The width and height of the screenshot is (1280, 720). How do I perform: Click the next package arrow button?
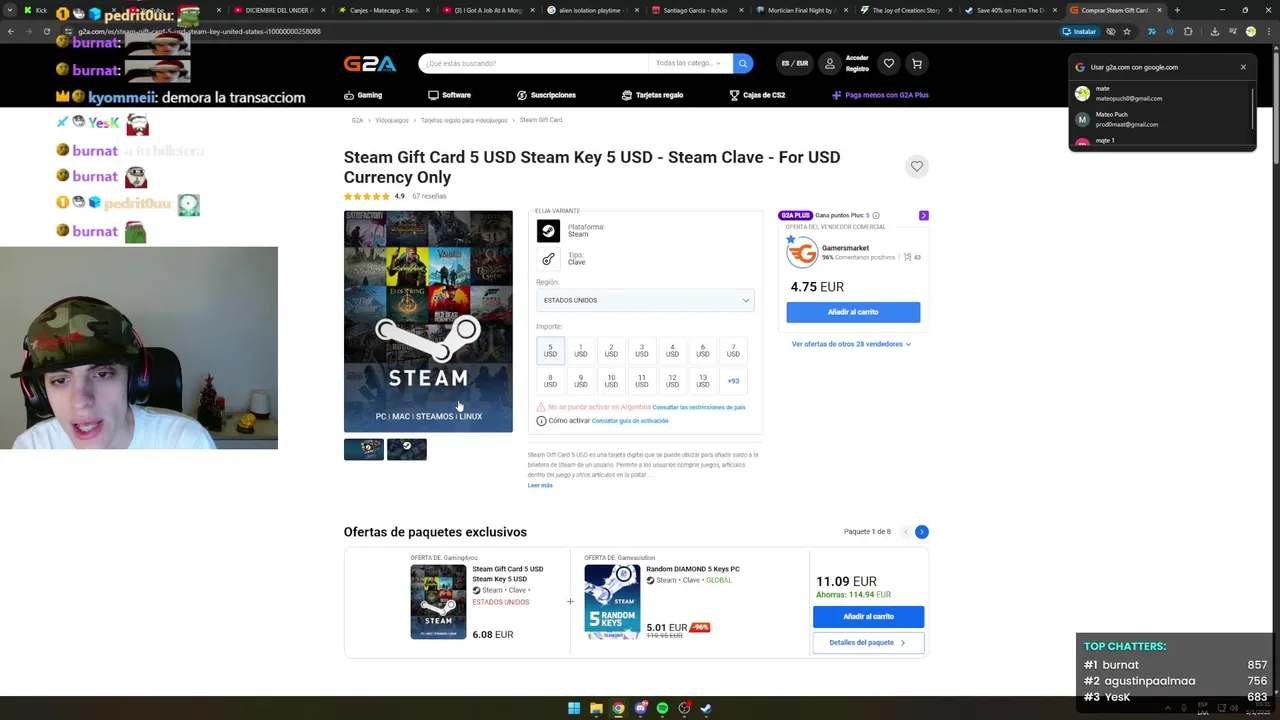(x=922, y=532)
